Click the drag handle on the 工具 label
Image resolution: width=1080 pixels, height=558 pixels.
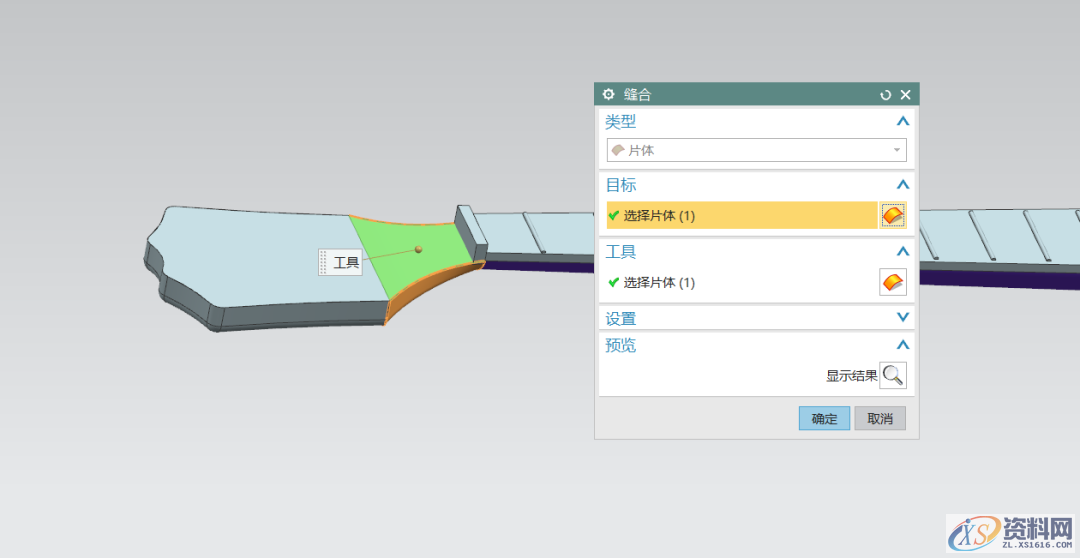coord(324,262)
